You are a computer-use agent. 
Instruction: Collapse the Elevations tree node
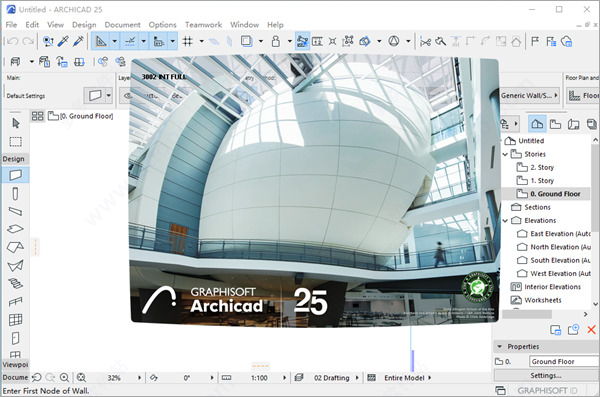pos(505,221)
